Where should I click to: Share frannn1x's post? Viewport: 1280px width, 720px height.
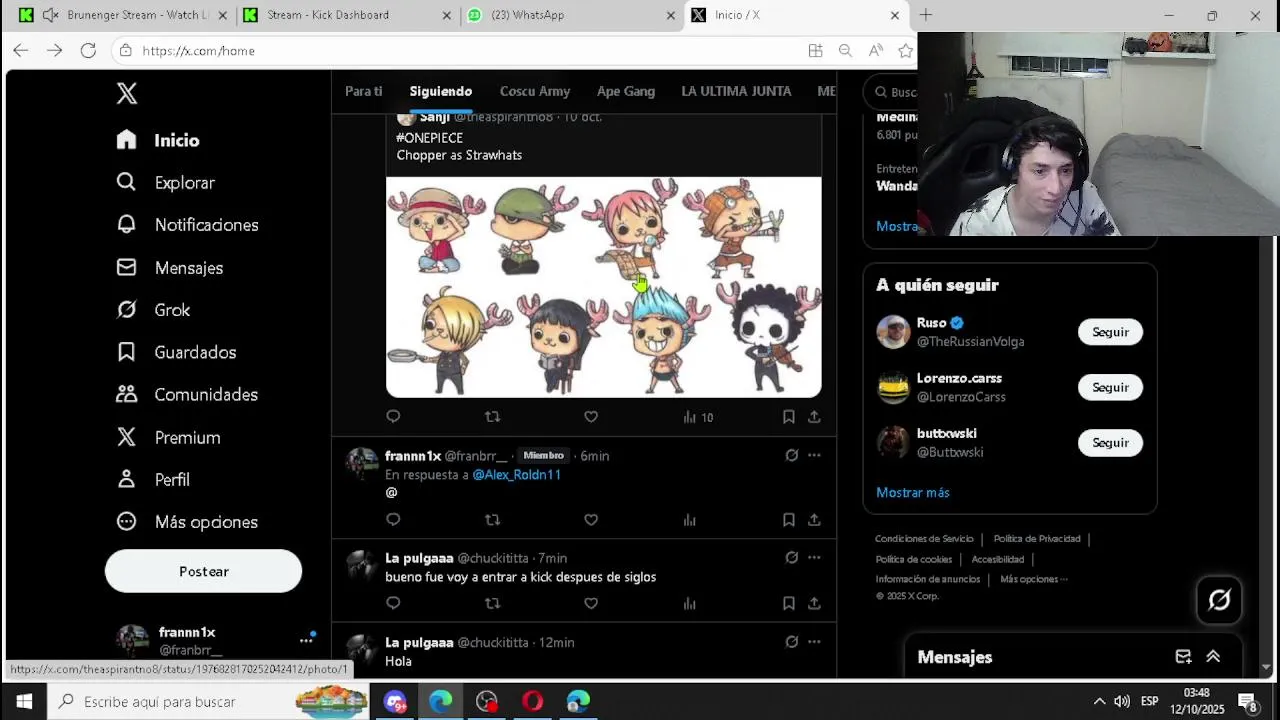coord(814,519)
